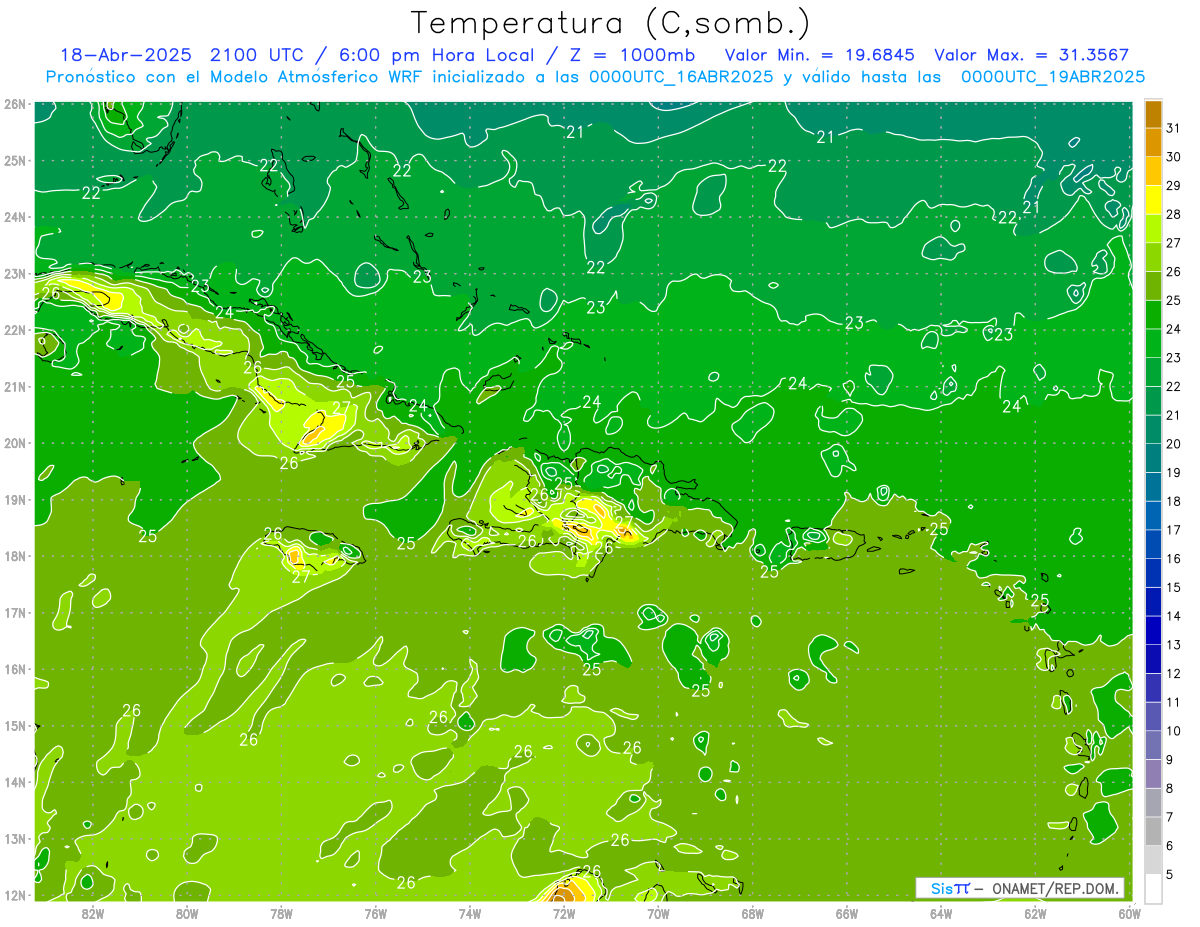Image resolution: width=1200 pixels, height=927 pixels.
Task: Click the colorbar tick label 17
Action: point(1174,530)
